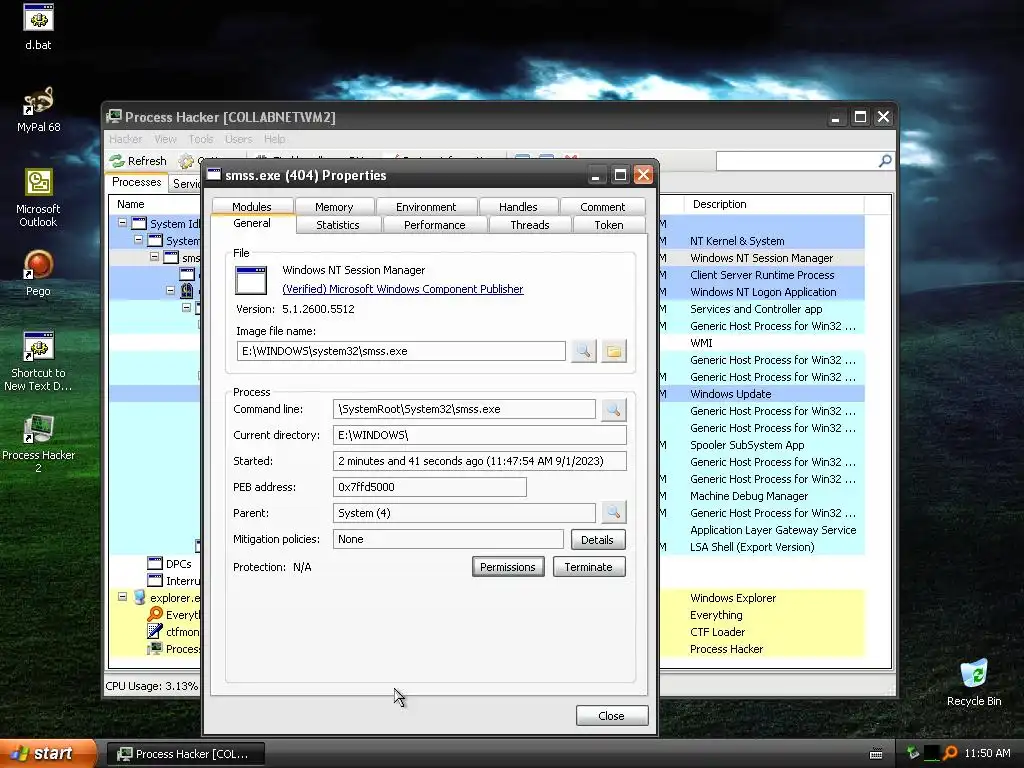This screenshot has width=1024, height=768.
Task: Open the Token tab
Action: pos(609,225)
